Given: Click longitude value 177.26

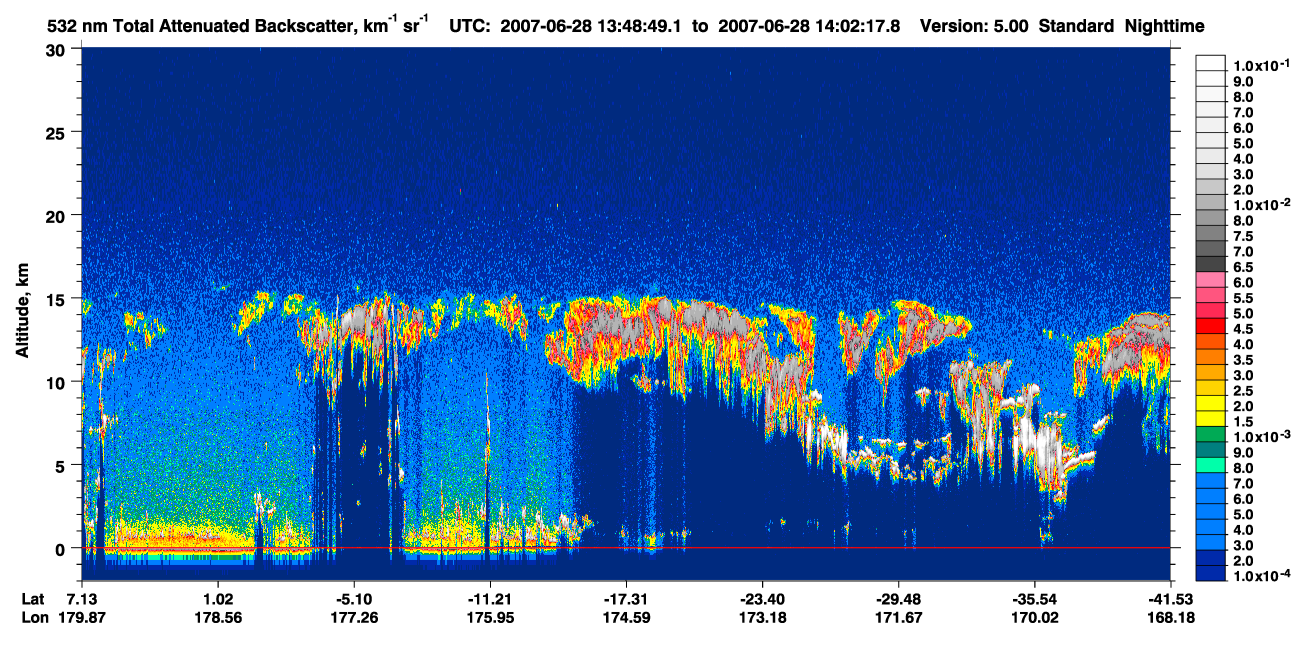Looking at the screenshot, I should tap(354, 617).
